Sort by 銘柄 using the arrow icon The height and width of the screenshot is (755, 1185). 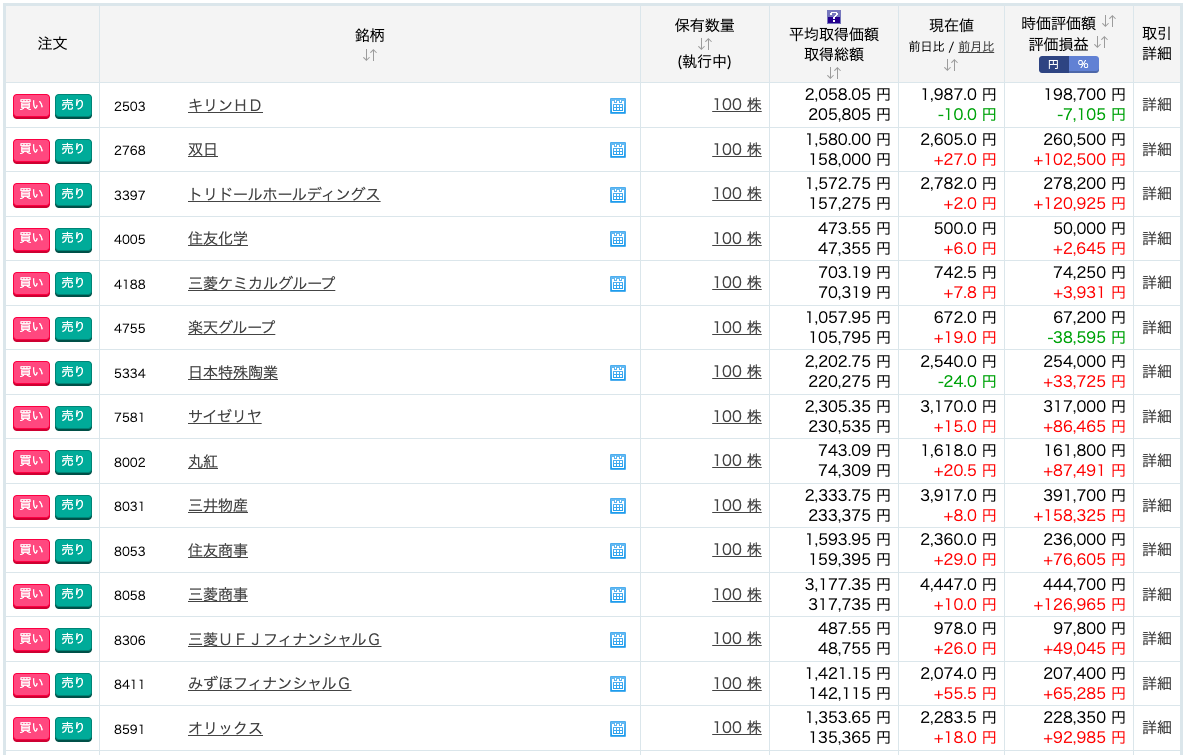(369, 55)
